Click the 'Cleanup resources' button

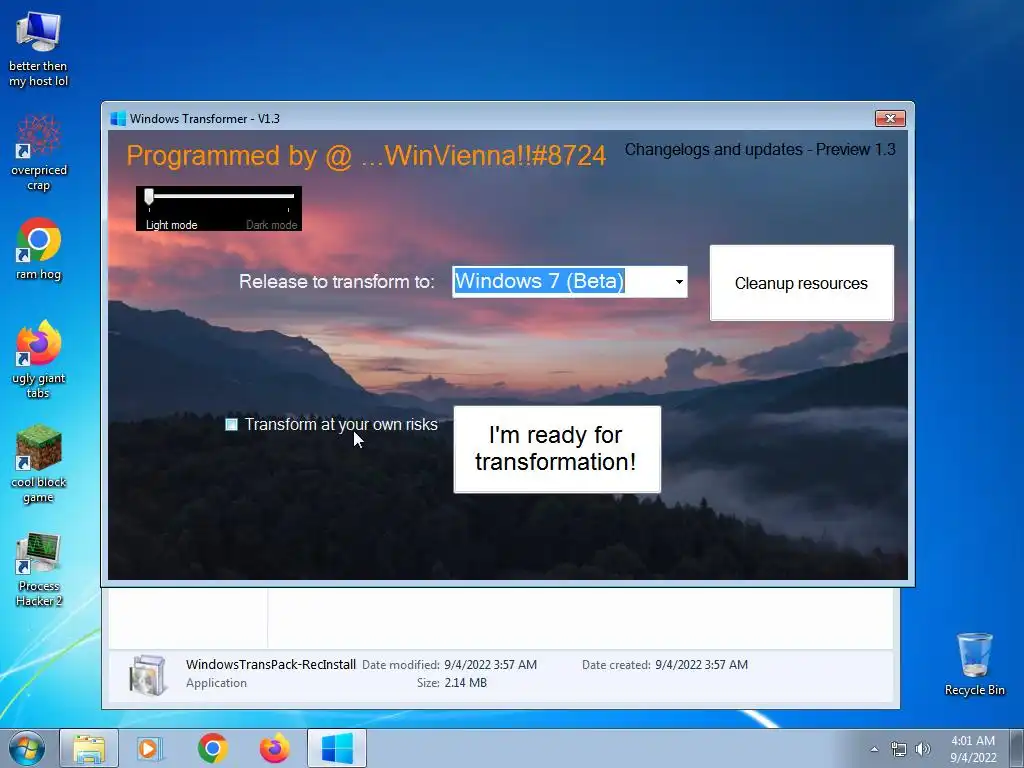click(801, 283)
